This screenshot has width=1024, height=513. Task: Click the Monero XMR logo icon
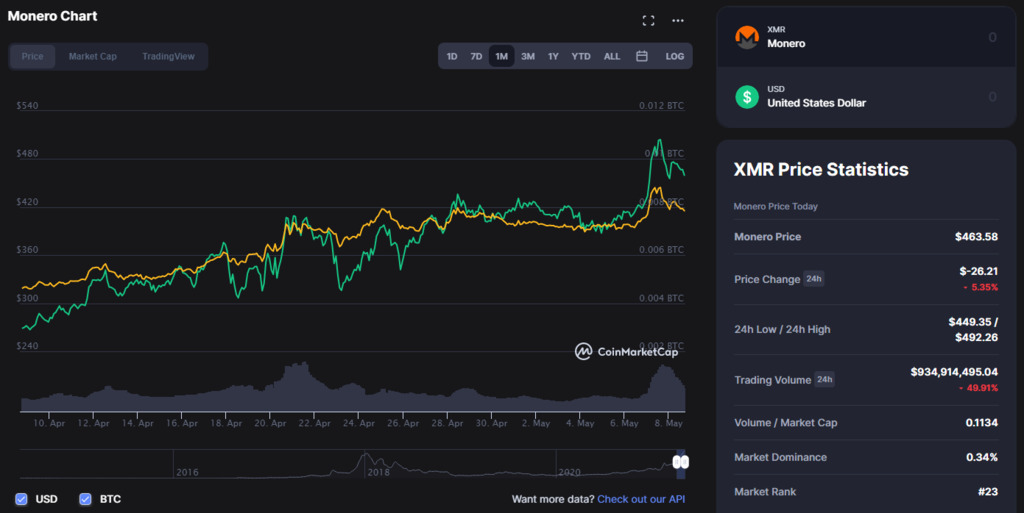point(747,37)
